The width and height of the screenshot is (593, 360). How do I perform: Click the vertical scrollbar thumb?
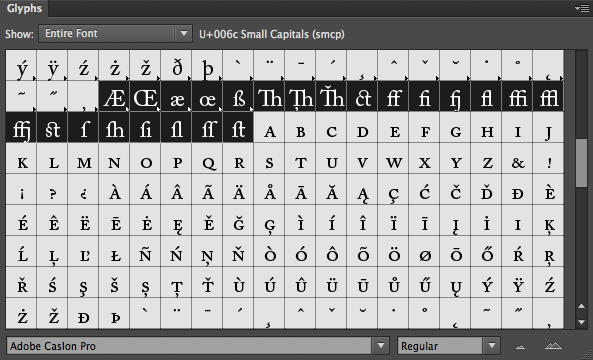click(581, 163)
